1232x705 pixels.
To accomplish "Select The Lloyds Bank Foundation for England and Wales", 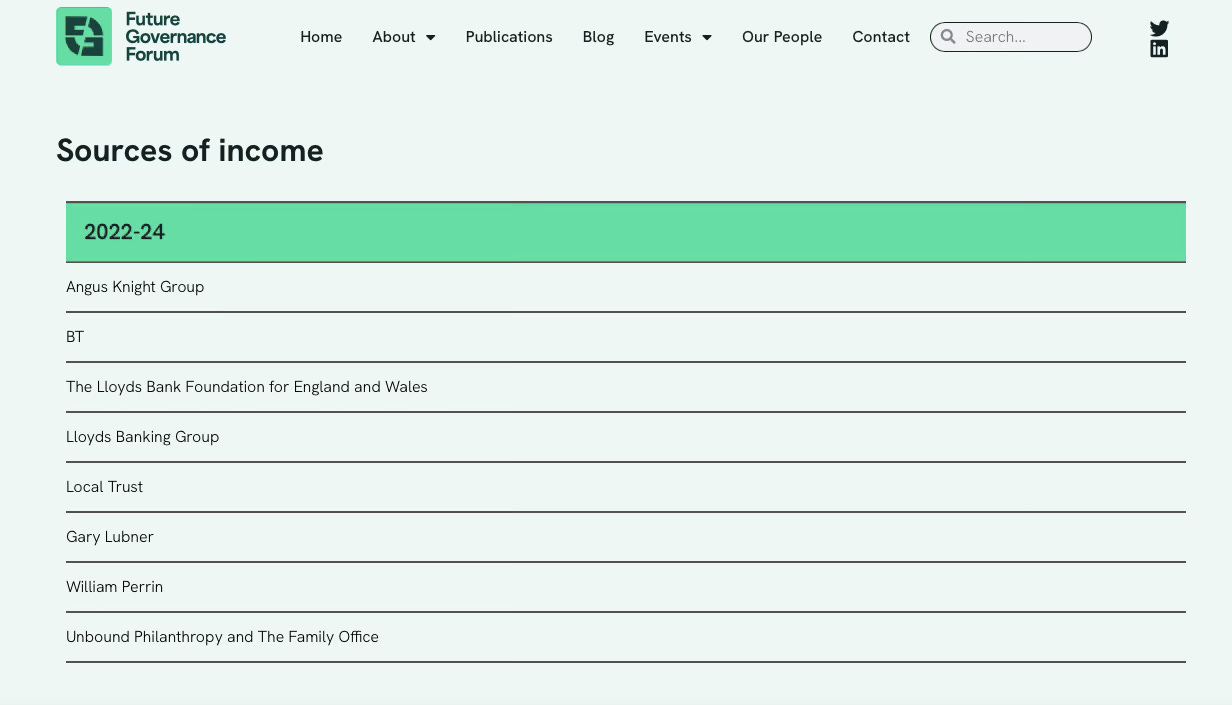I will [x=247, y=387].
